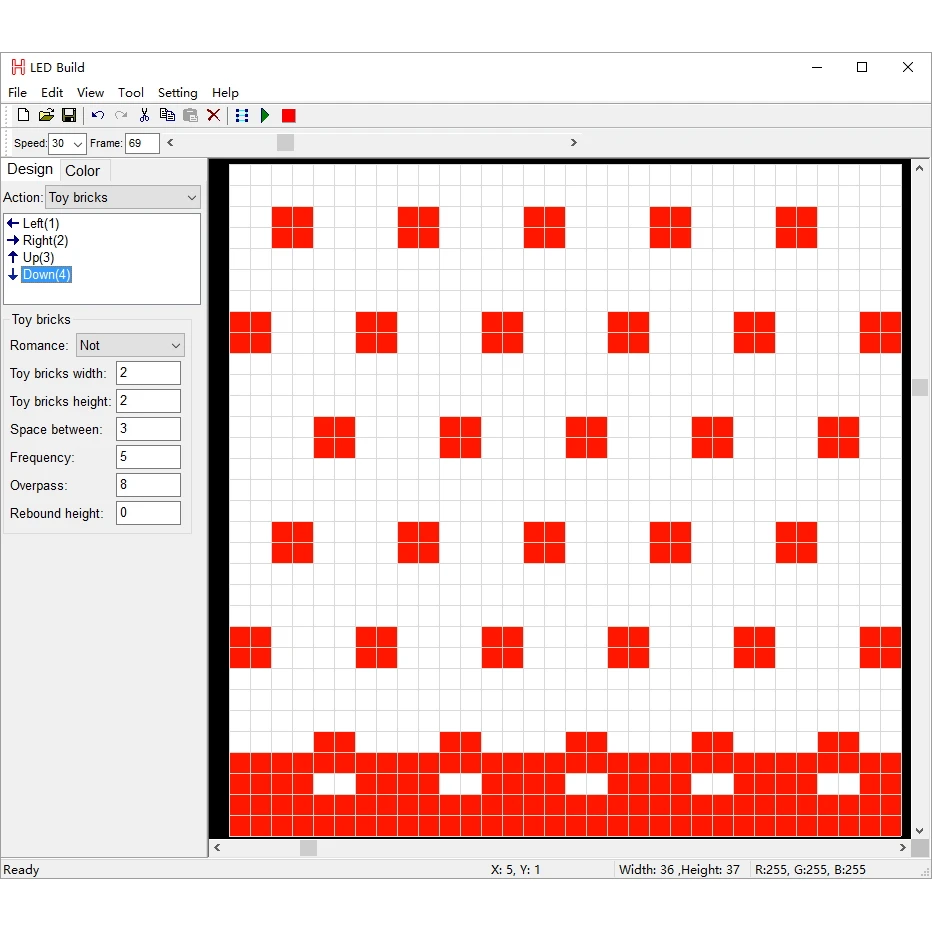Image resolution: width=932 pixels, height=932 pixels.
Task: Open the View menu
Action: (x=90, y=93)
